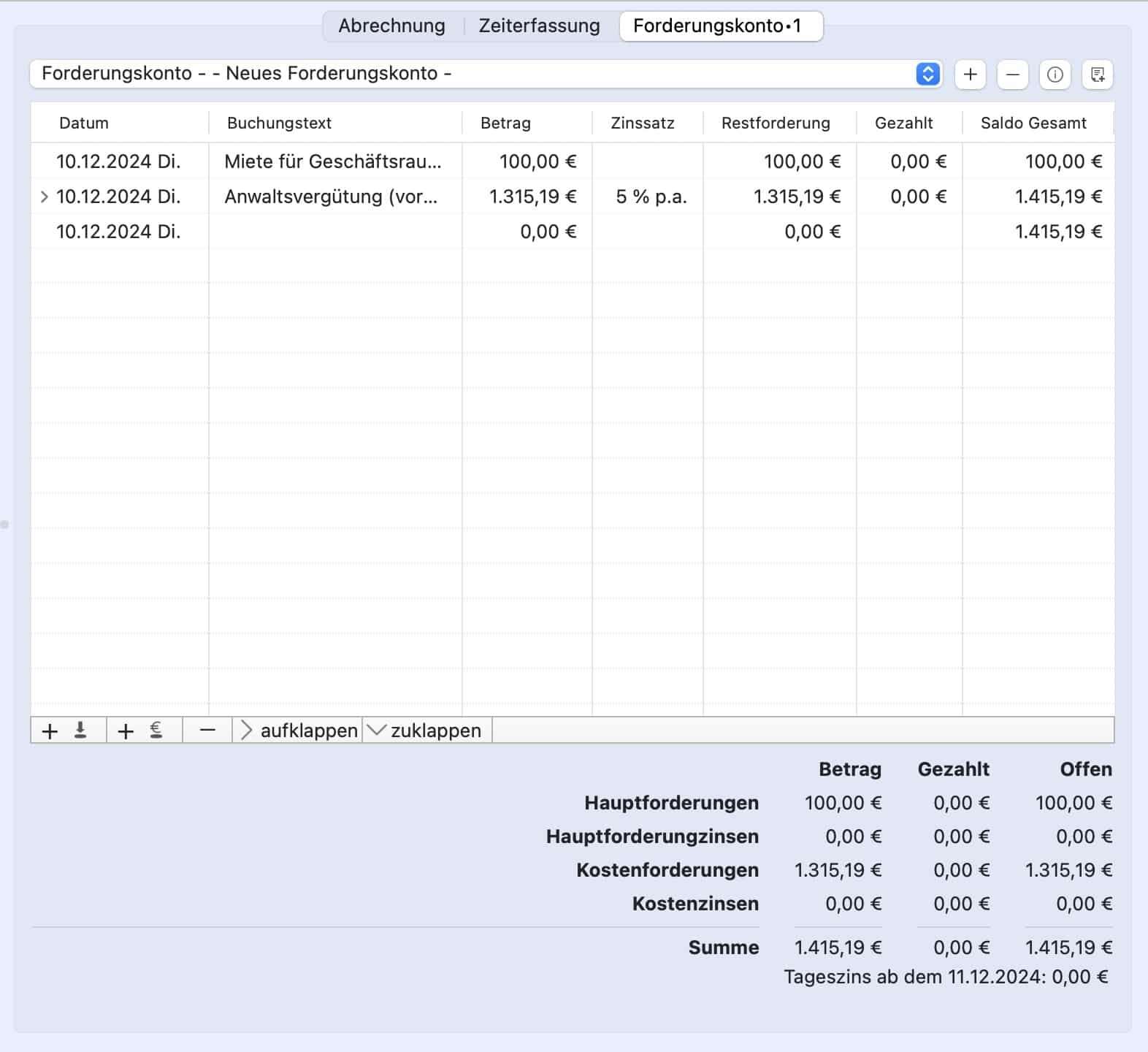
Task: Click zuklappen to collapse all rows
Action: tap(426, 731)
